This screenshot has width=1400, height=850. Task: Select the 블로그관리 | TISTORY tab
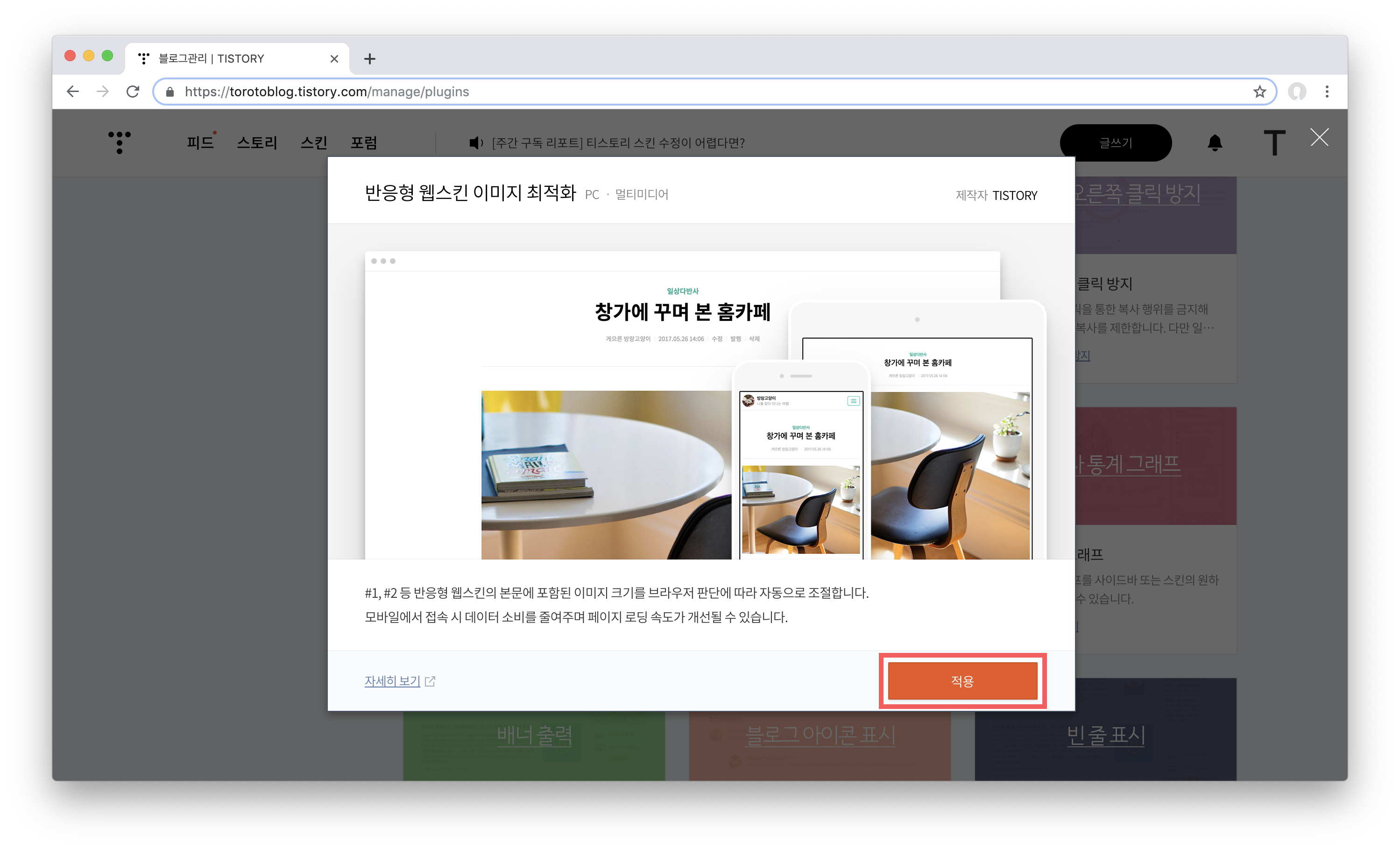click(237, 58)
